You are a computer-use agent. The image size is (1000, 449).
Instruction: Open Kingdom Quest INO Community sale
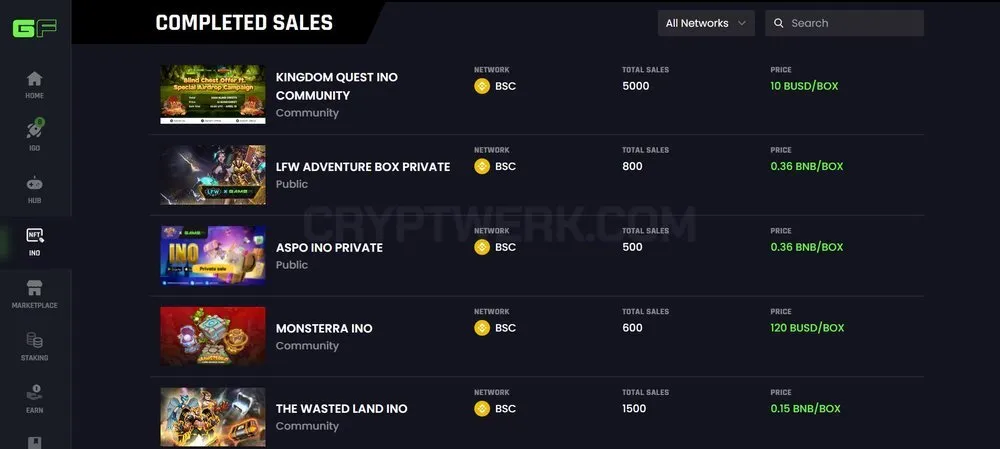[x=337, y=86]
